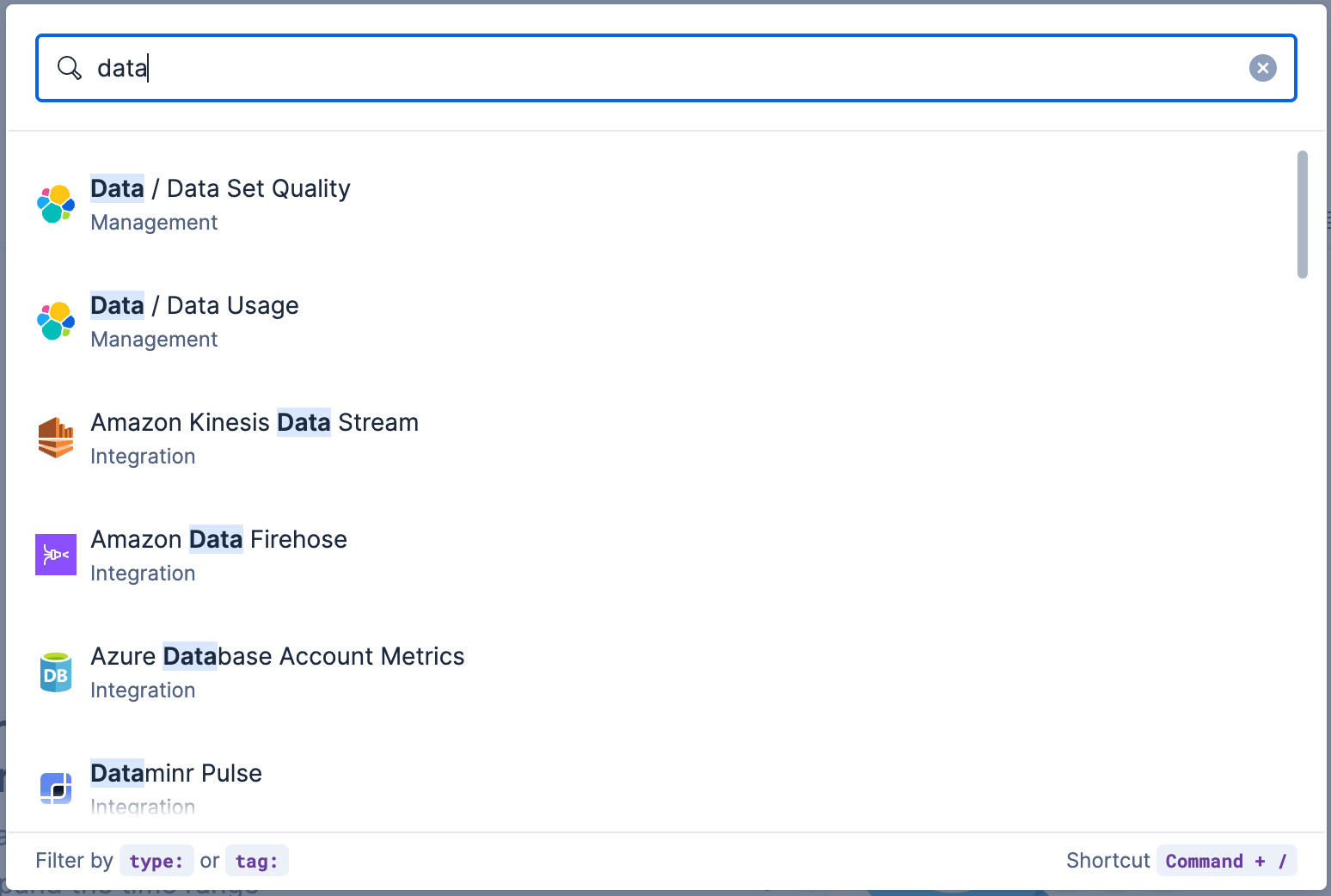Click the Amazon Kinesis Data Stream icon
1331x896 pixels.
[56, 438]
